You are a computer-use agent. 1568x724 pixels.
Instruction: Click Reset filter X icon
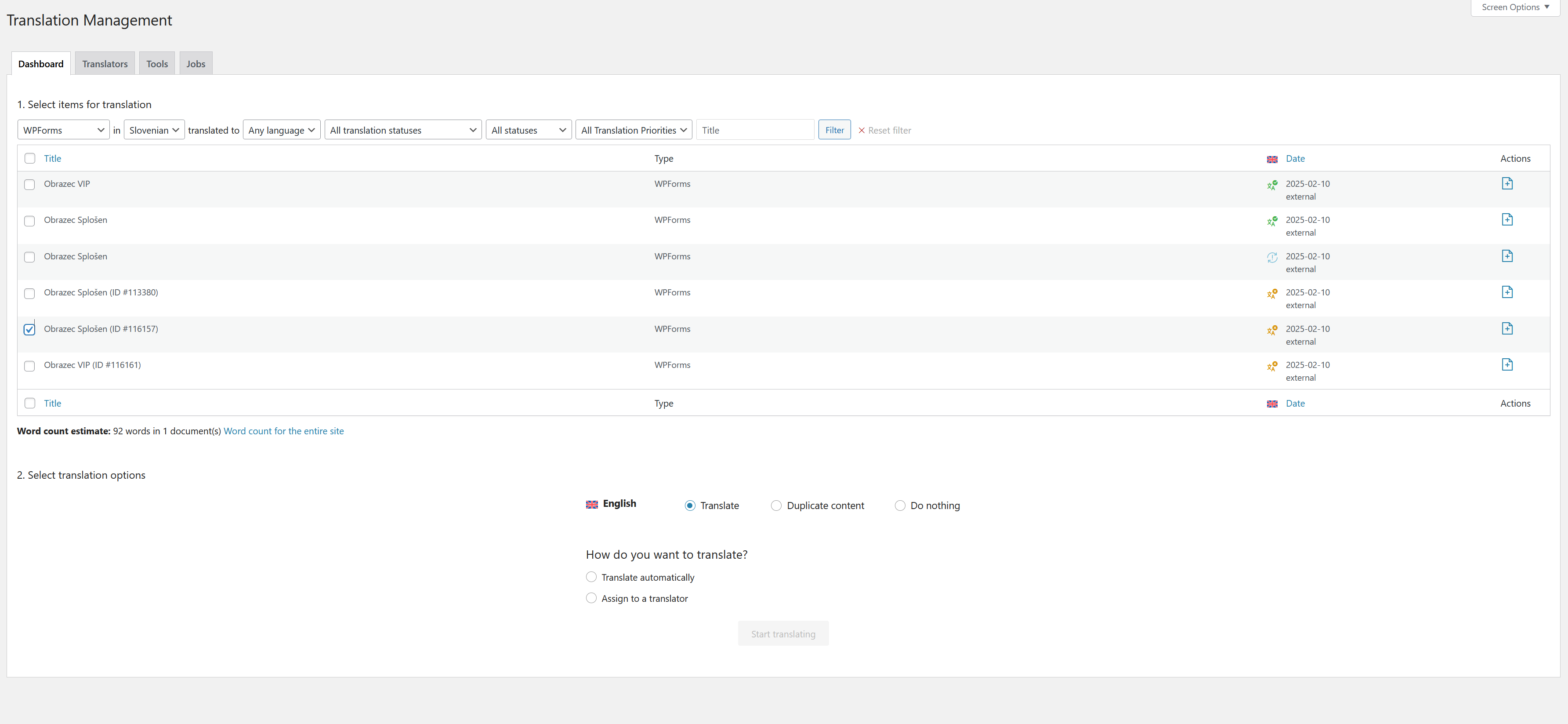click(861, 130)
